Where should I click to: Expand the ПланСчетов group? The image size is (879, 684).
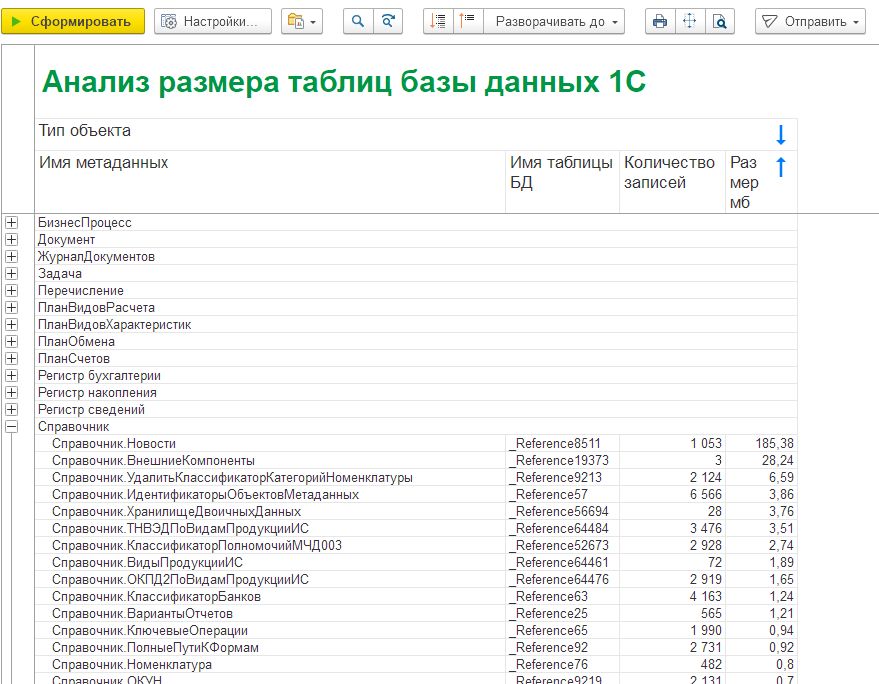point(11,359)
